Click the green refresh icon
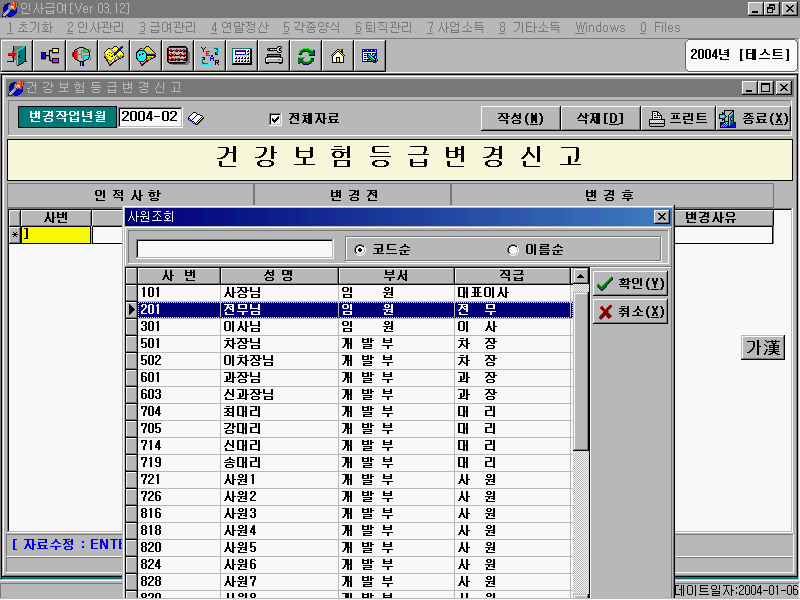800x600 pixels. (x=307, y=57)
